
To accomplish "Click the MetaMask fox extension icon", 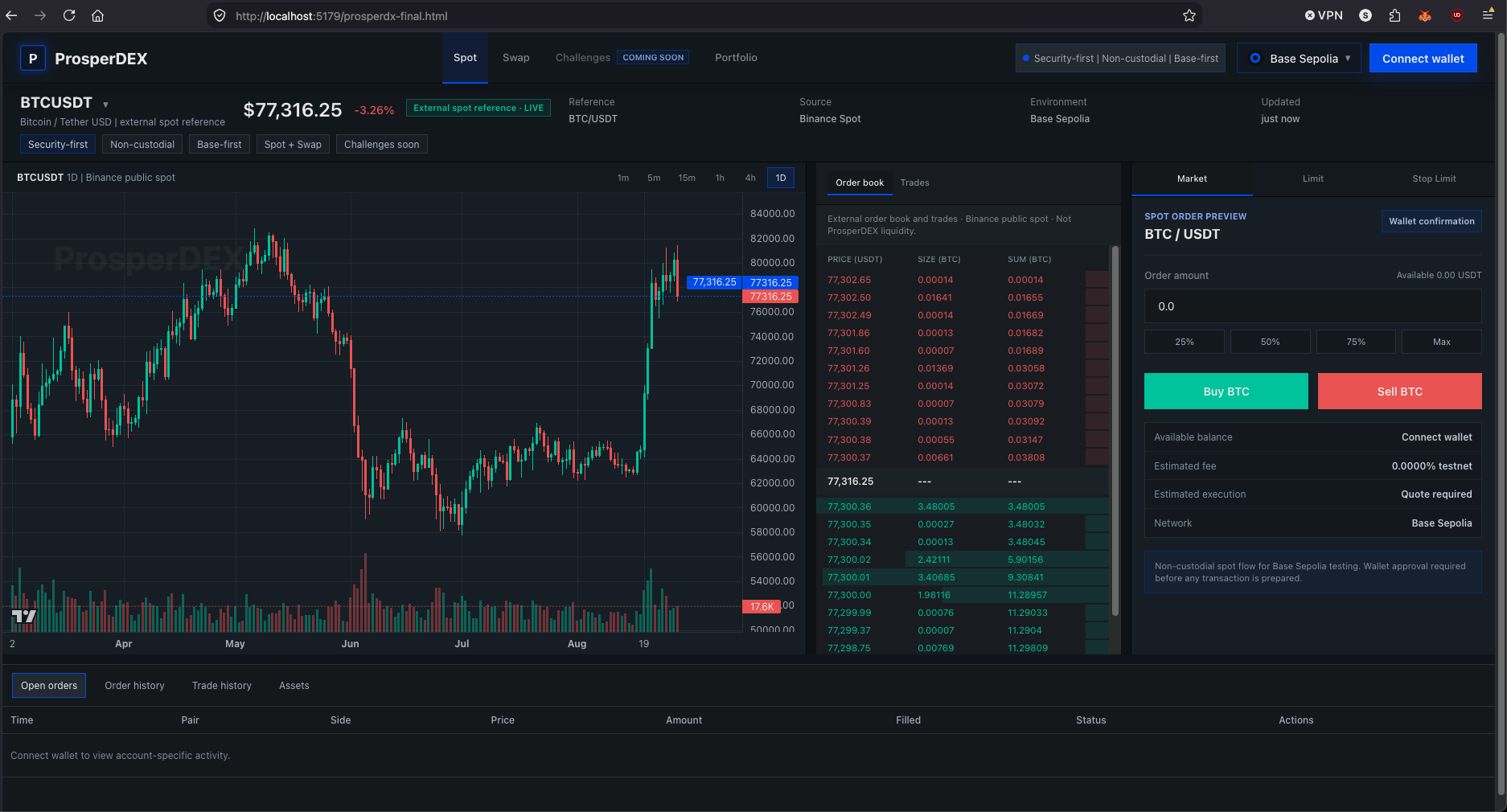I will tap(1425, 15).
